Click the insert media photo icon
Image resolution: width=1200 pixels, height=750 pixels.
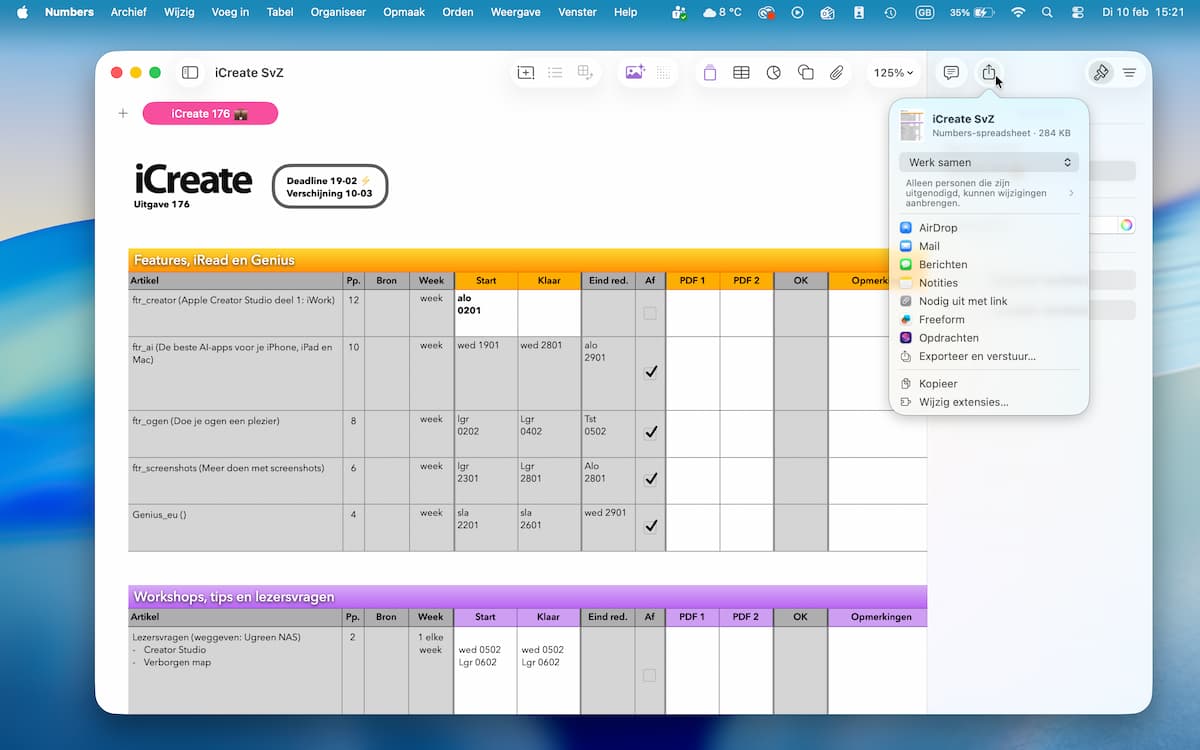pyautogui.click(x=634, y=73)
